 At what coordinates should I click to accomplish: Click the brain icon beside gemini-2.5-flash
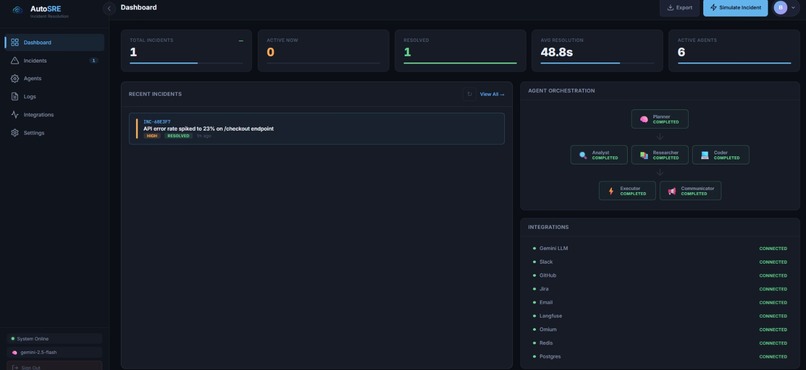[14, 353]
